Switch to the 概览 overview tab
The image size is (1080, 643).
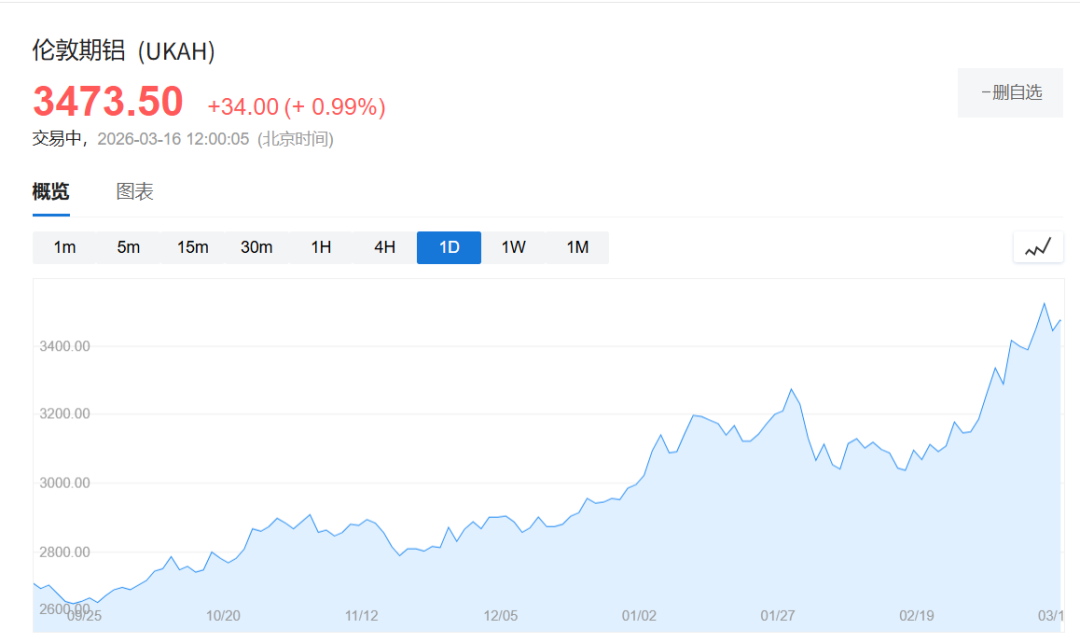[x=51, y=192]
